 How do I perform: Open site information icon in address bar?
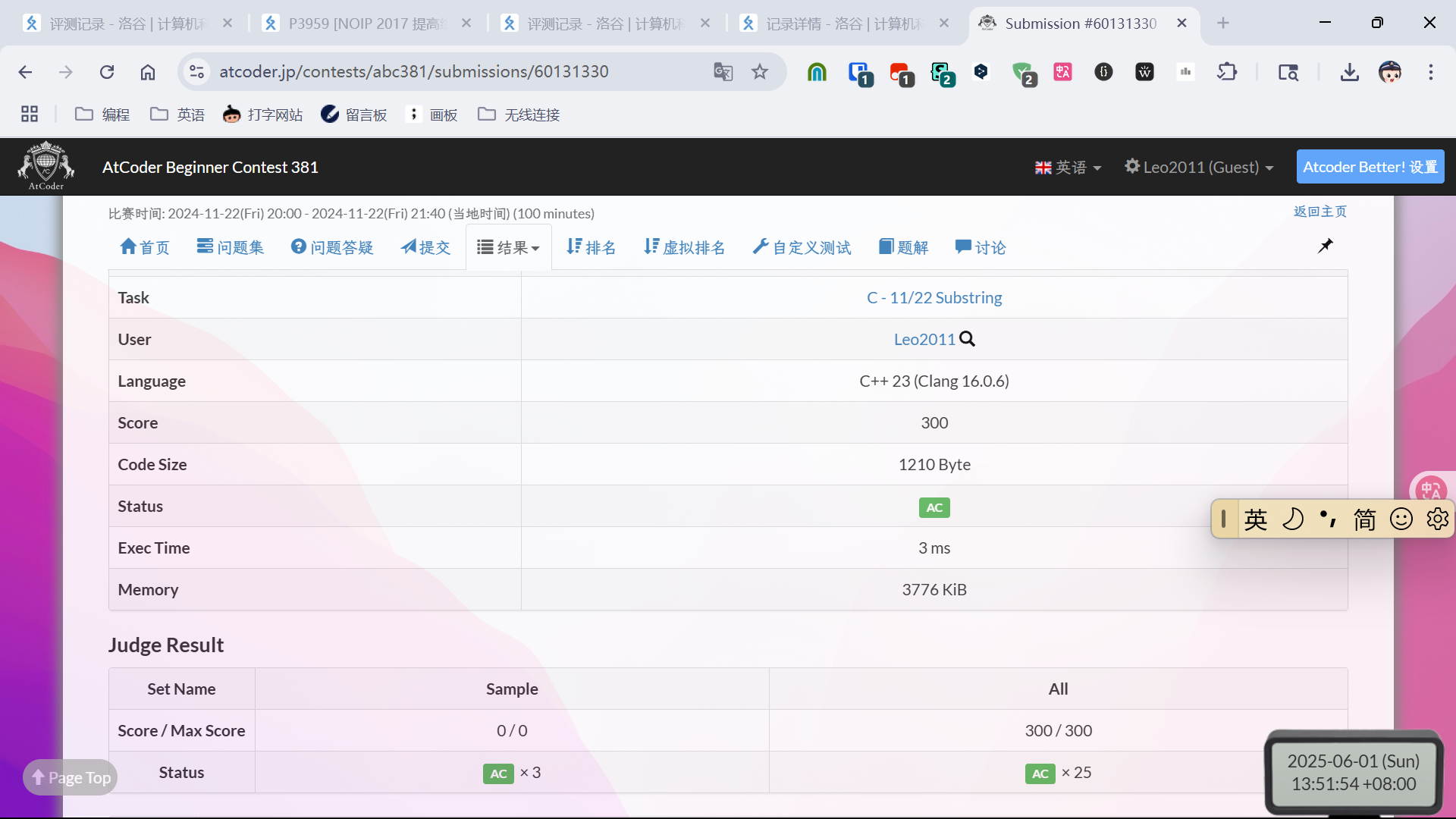click(x=196, y=71)
